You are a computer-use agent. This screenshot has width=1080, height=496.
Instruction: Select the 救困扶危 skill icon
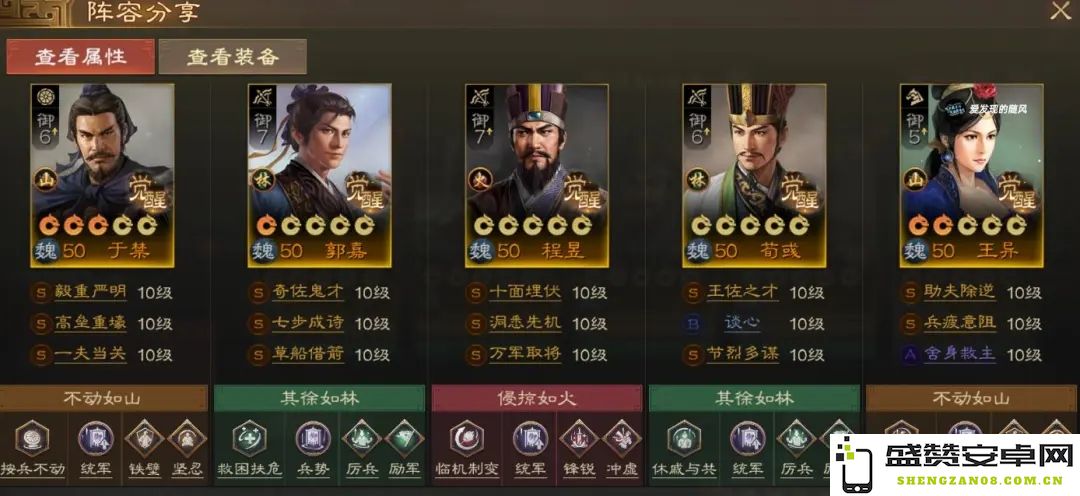[249, 439]
